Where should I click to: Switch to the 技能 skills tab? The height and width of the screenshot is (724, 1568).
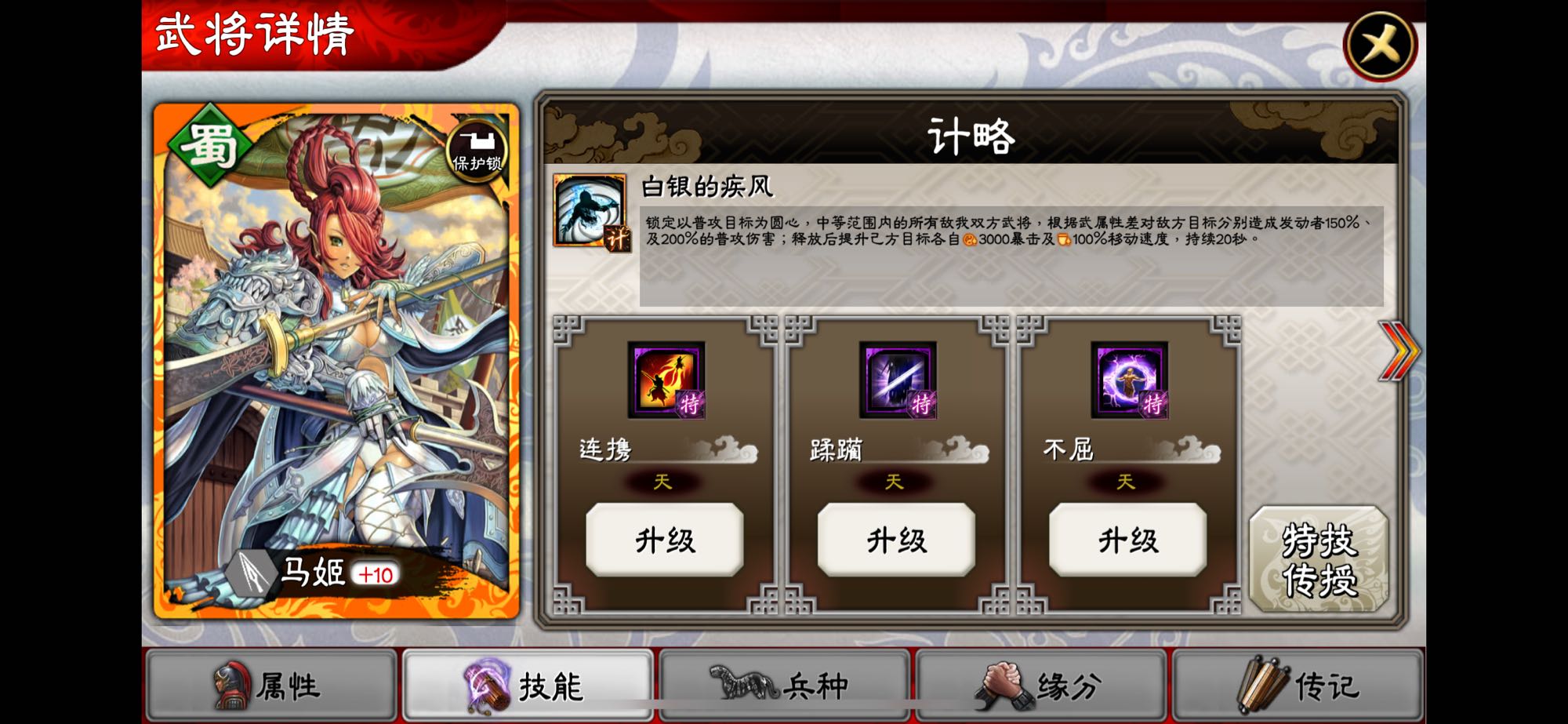pyautogui.click(x=528, y=685)
